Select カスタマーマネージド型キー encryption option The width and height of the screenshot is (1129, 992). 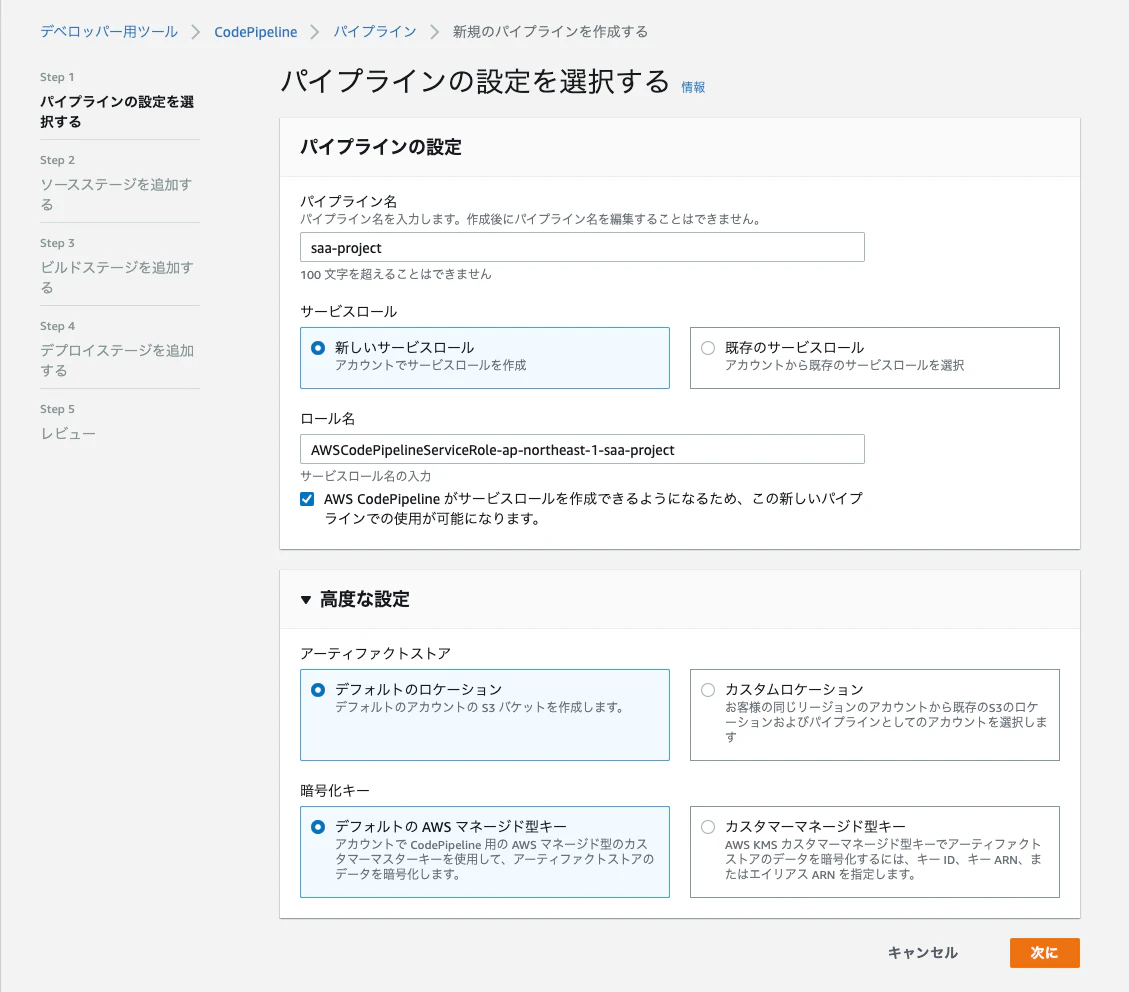tap(874, 852)
